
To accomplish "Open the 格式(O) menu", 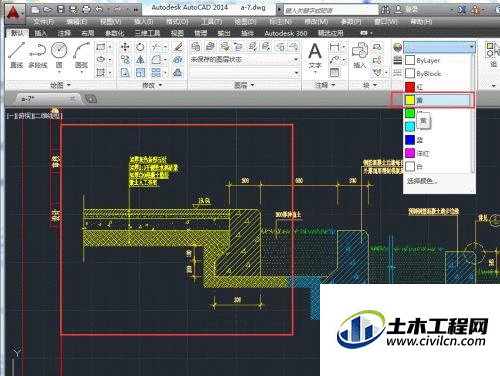I will (178, 22).
